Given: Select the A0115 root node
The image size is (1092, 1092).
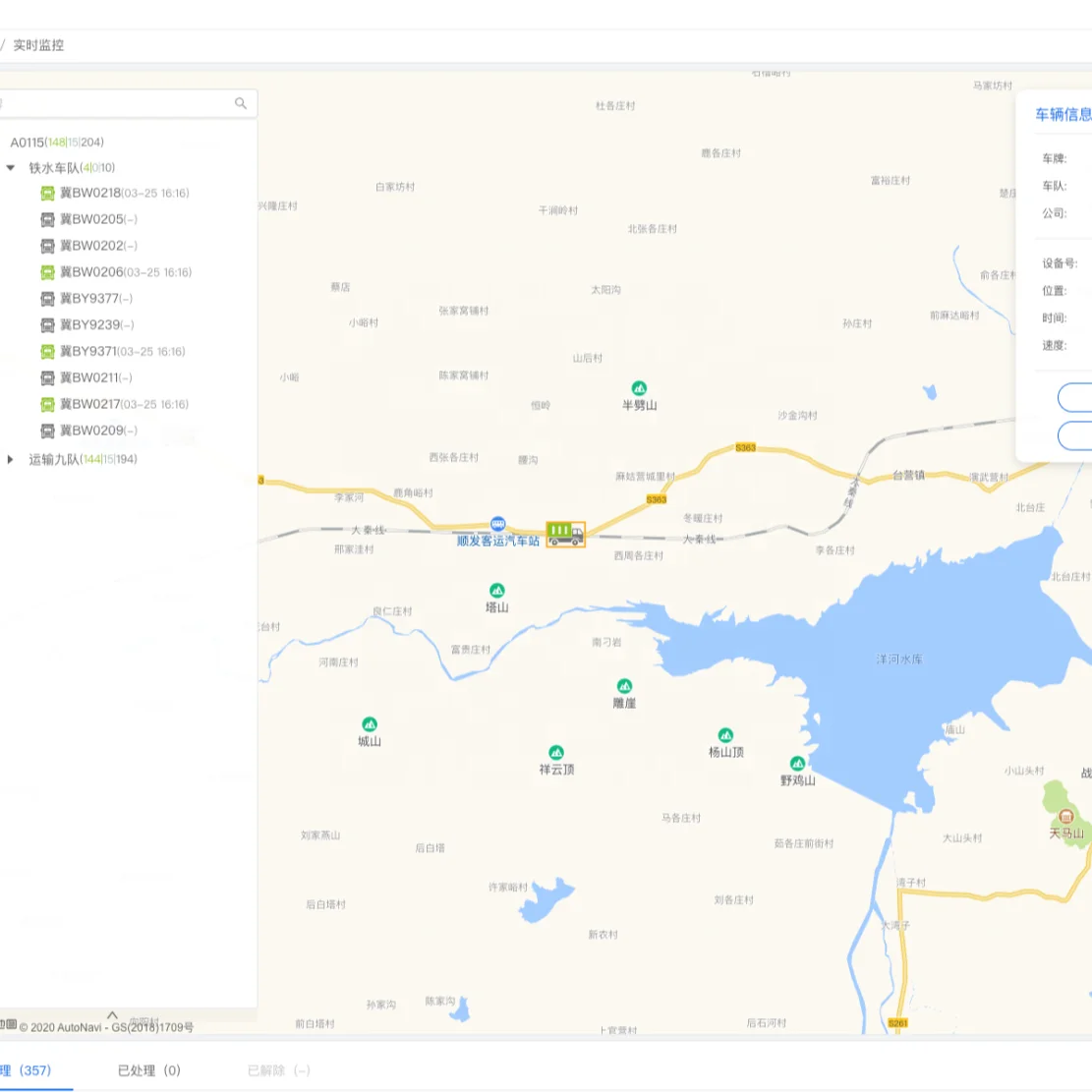Looking at the screenshot, I should click(x=28, y=143).
